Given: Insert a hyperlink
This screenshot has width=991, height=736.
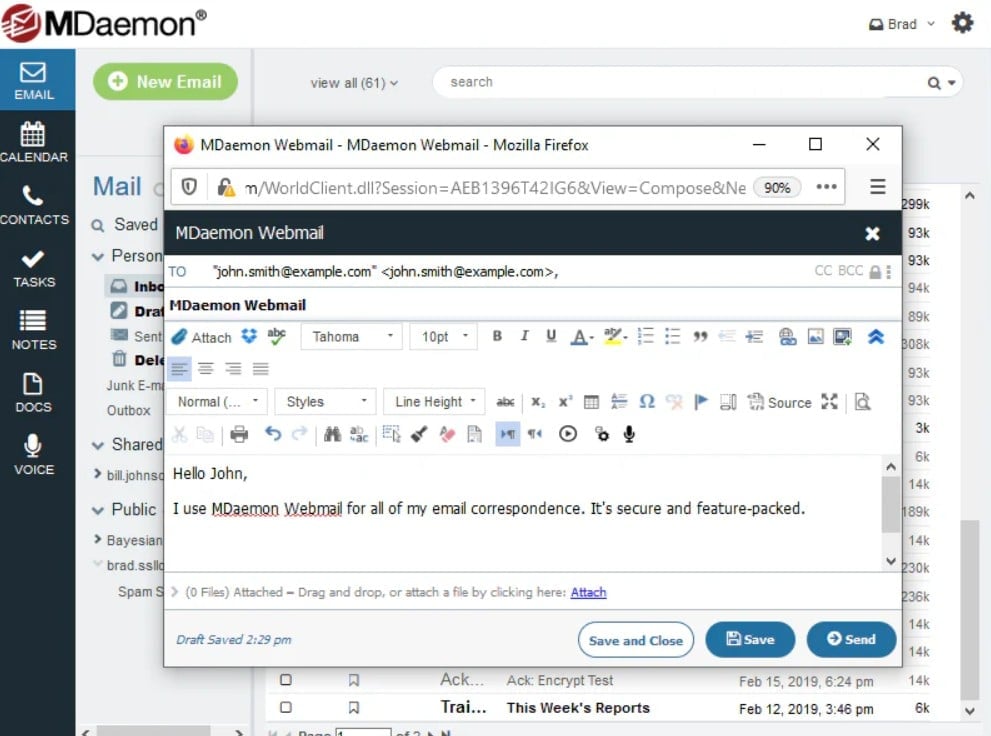Looking at the screenshot, I should tap(787, 337).
